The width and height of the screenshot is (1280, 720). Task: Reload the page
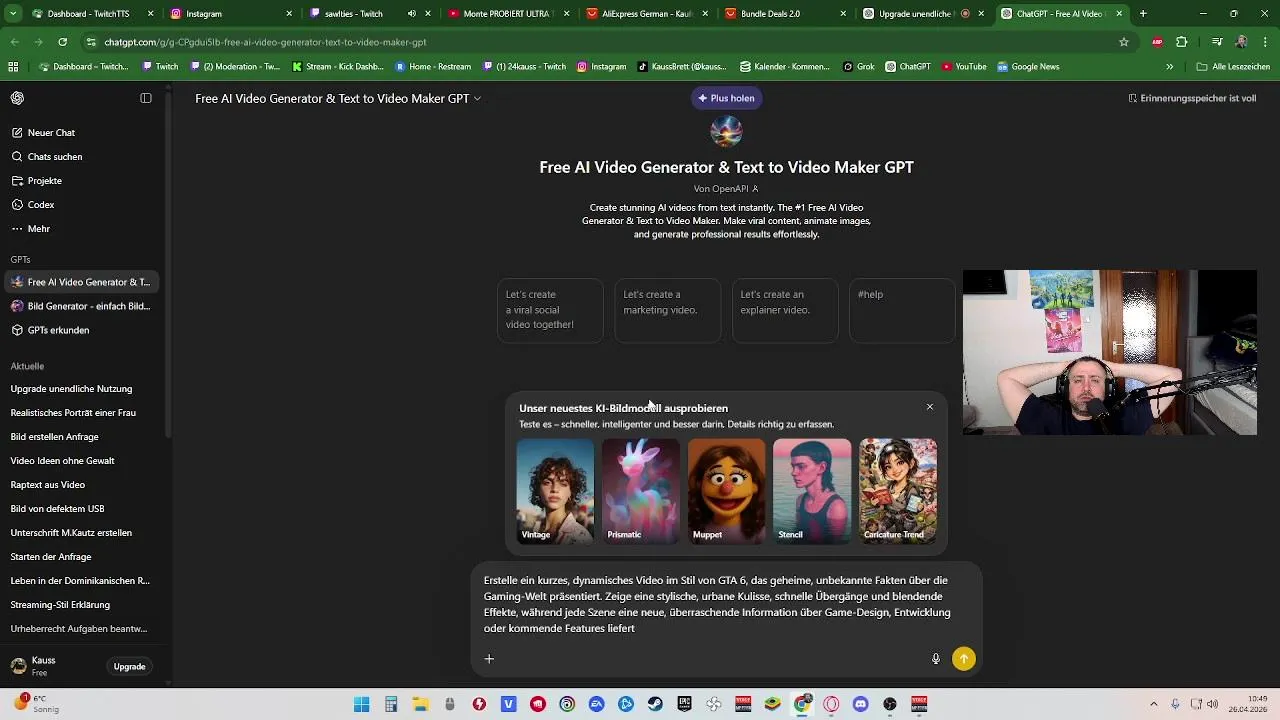[x=62, y=42]
